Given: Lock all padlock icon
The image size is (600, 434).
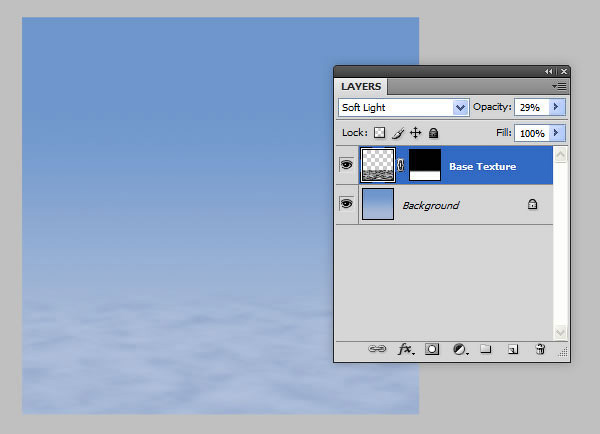Looking at the screenshot, I should [434, 133].
